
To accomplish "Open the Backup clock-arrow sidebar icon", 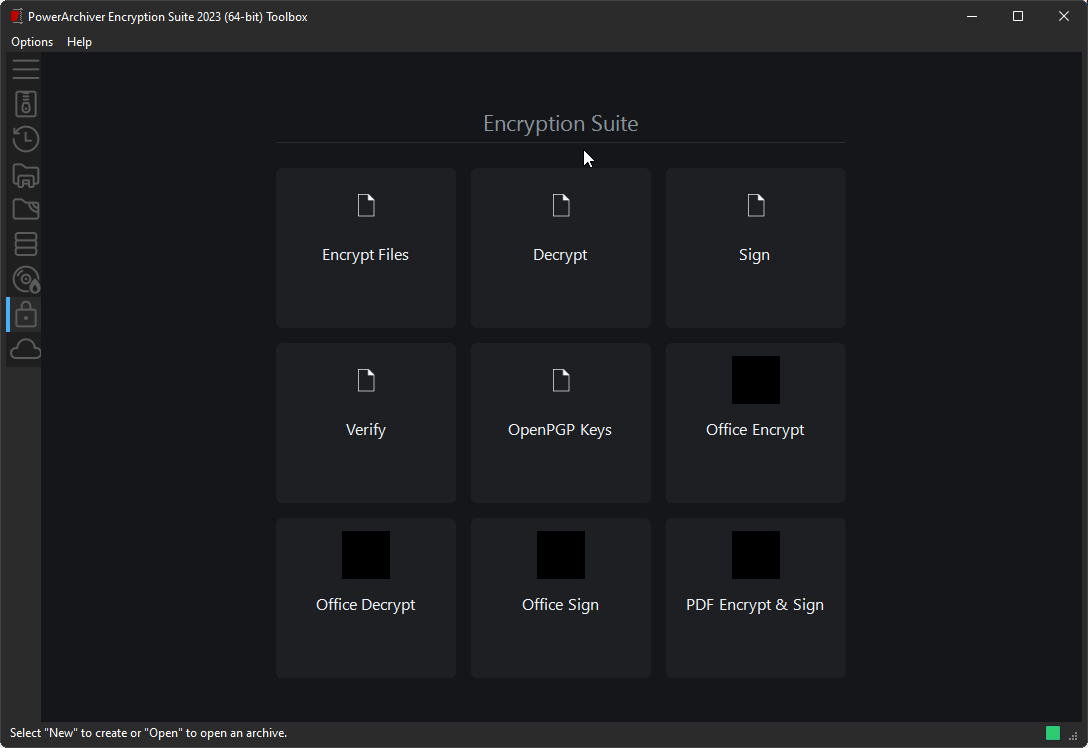I will [x=26, y=139].
